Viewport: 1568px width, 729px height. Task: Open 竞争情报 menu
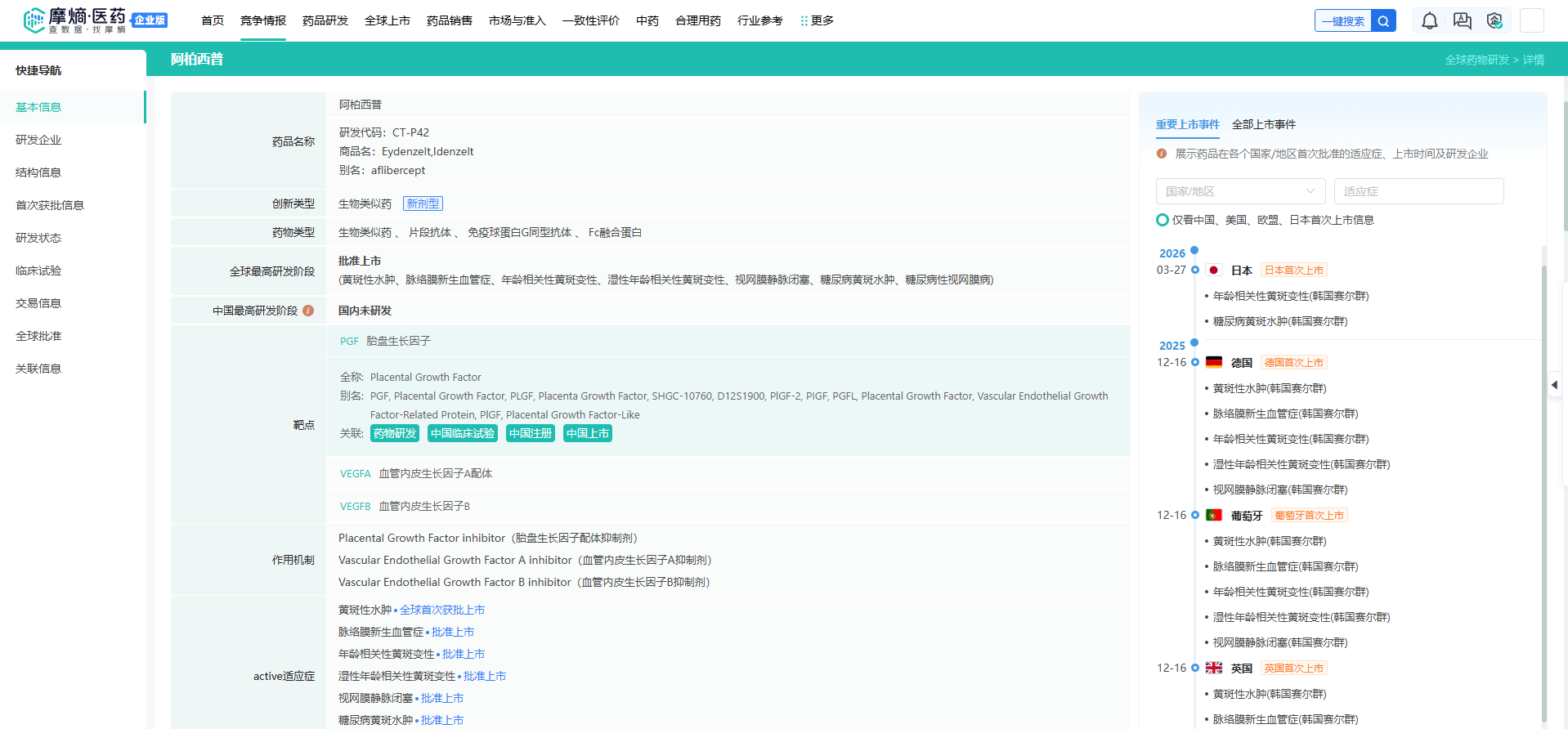263,20
